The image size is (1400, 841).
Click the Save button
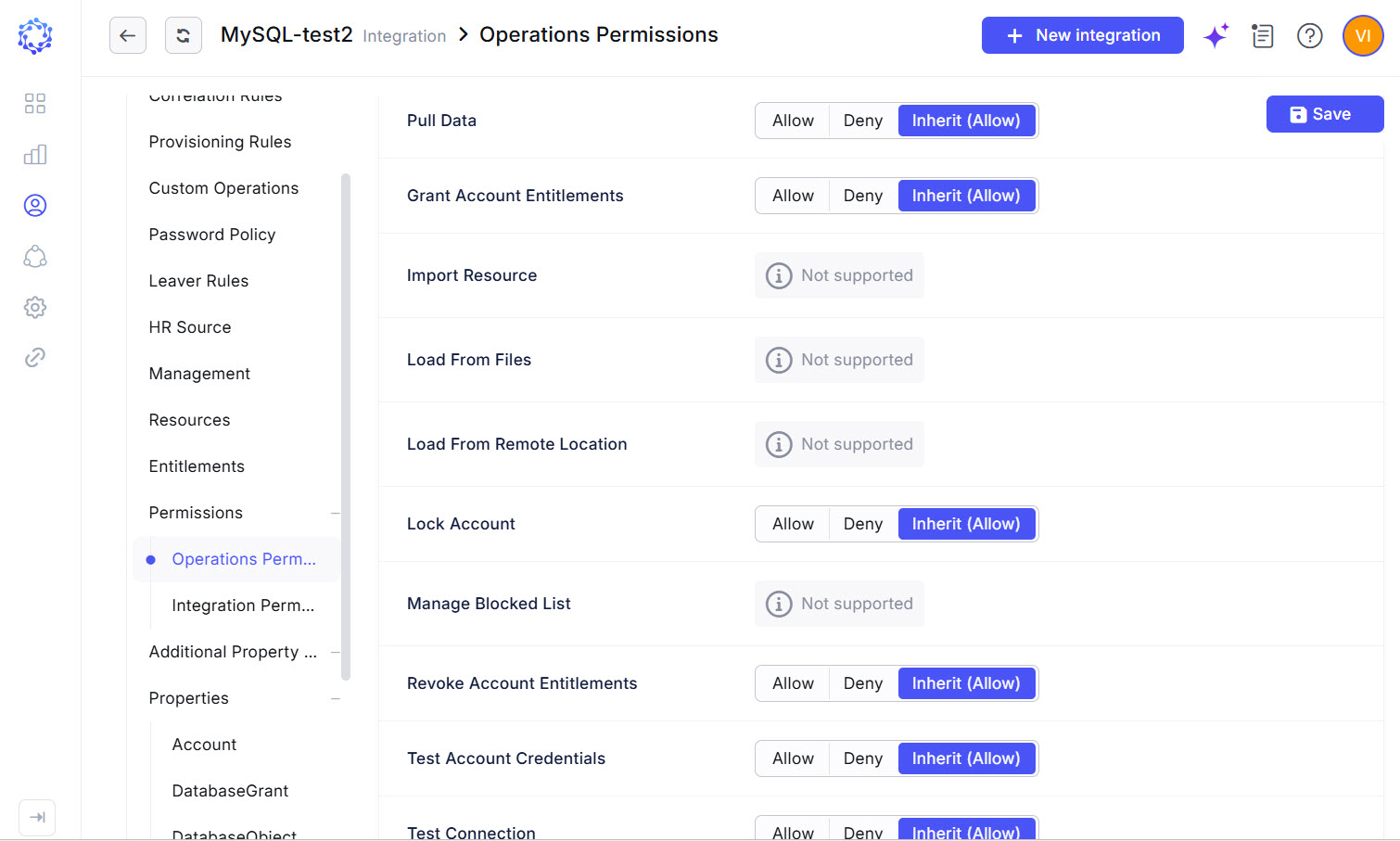click(1325, 114)
